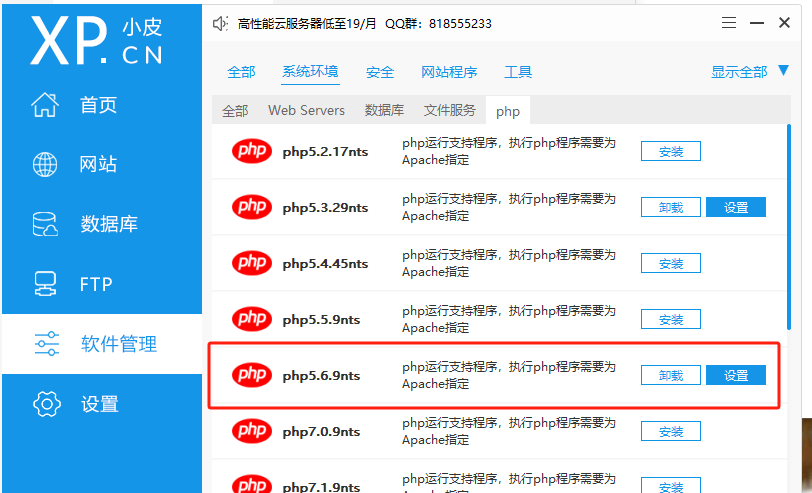Select the php sub-tab
The image size is (812, 493).
(508, 111)
